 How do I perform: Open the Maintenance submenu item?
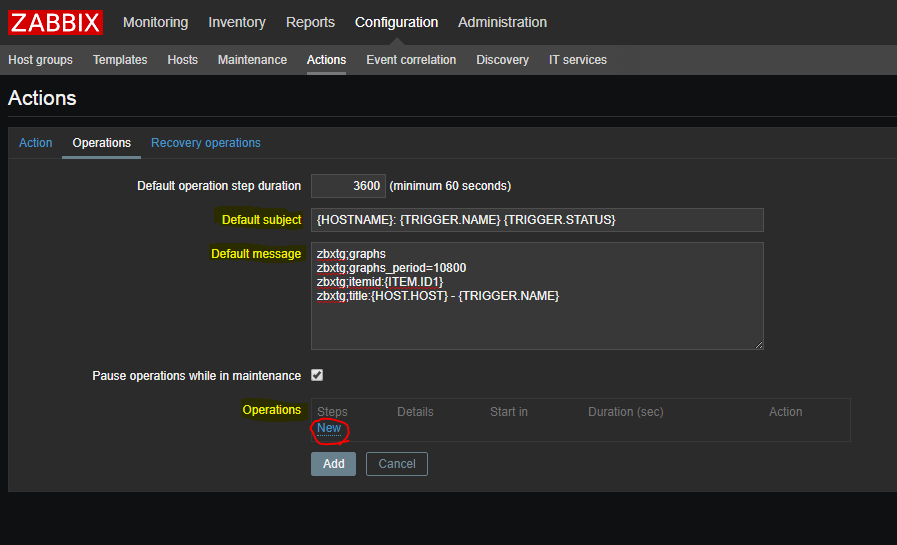pos(252,60)
